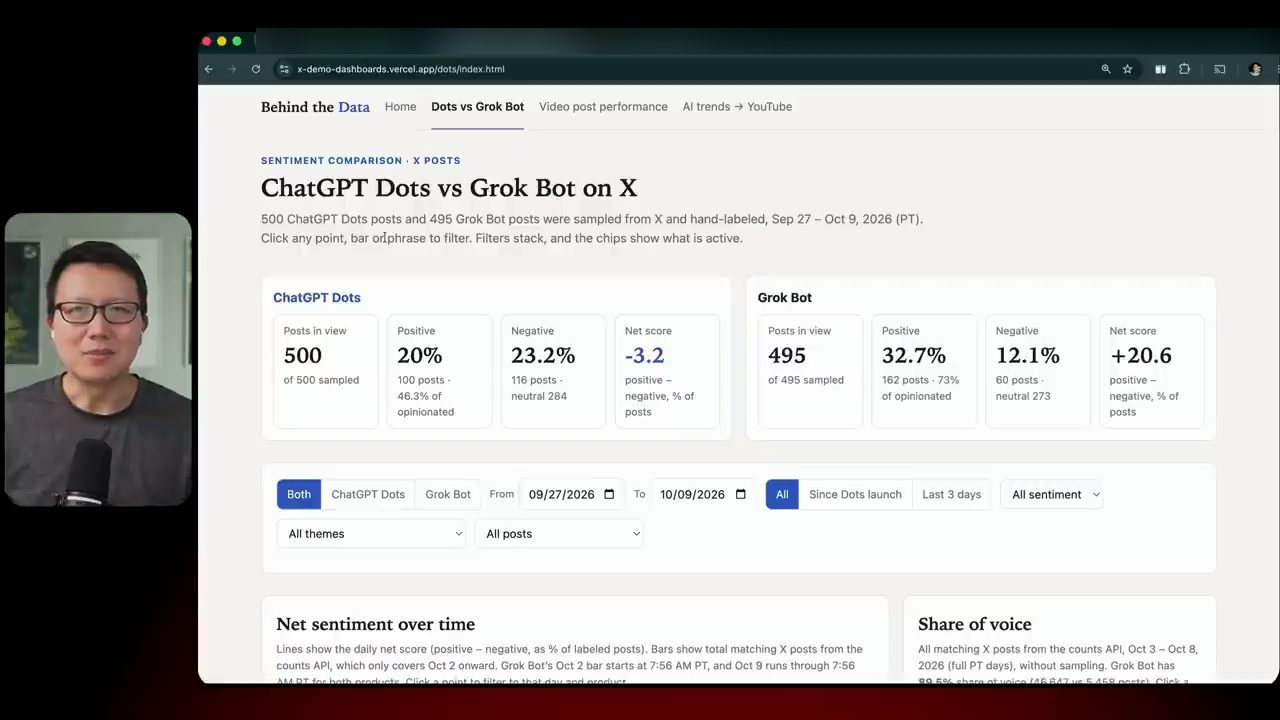Open the AI trends → YouTube tab
1280x720 pixels.
pos(737,107)
